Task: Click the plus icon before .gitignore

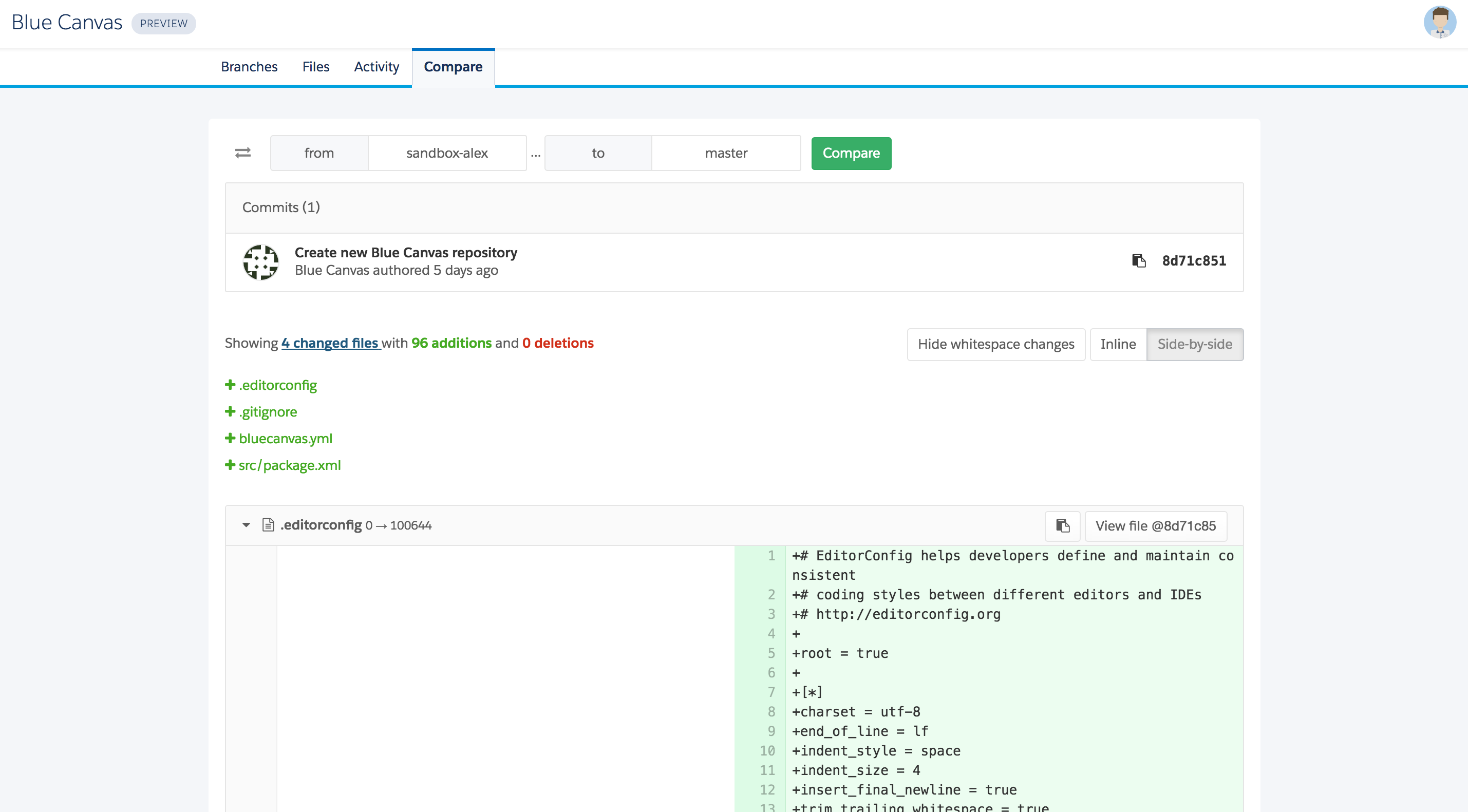Action: coord(230,411)
